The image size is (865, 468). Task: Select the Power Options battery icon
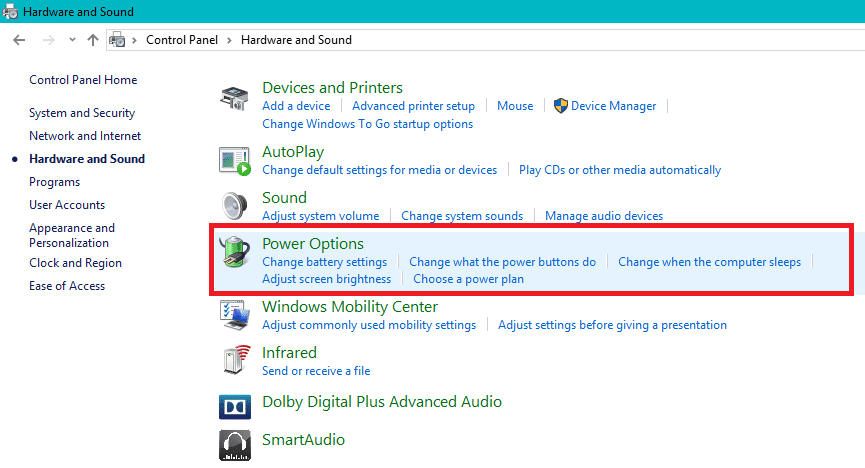coord(234,252)
